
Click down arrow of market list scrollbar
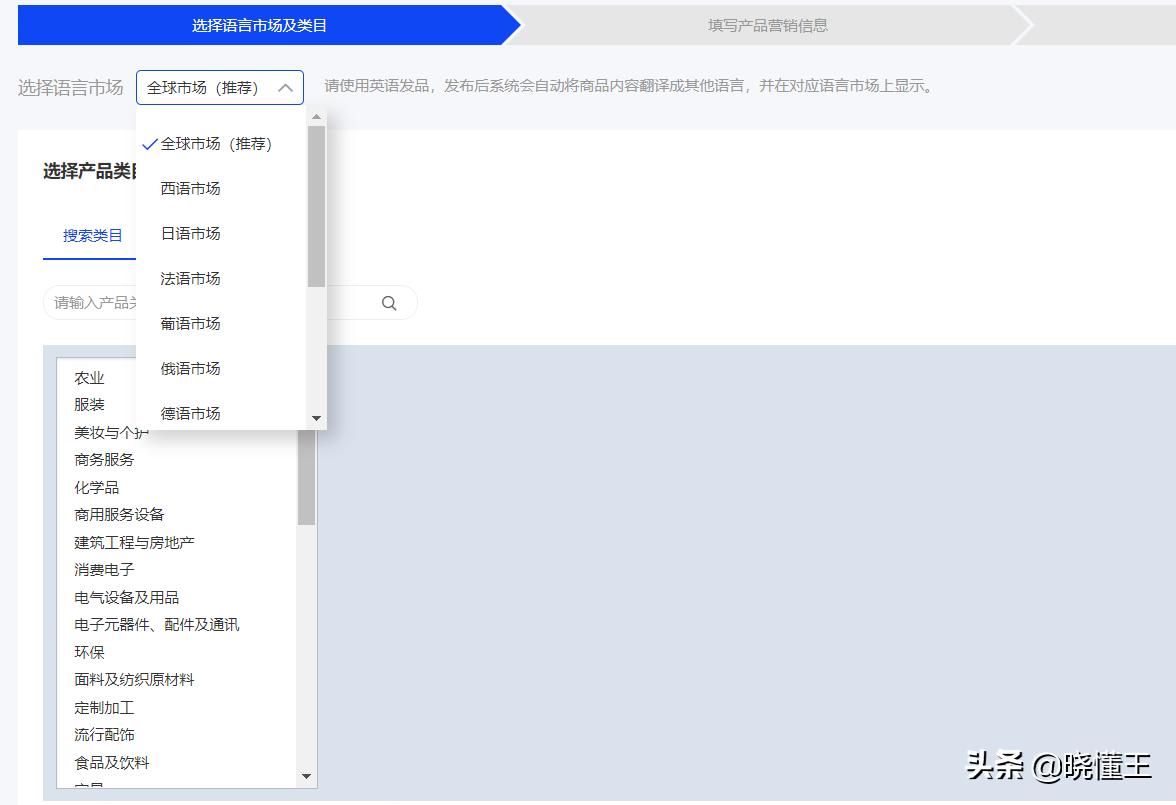[317, 418]
